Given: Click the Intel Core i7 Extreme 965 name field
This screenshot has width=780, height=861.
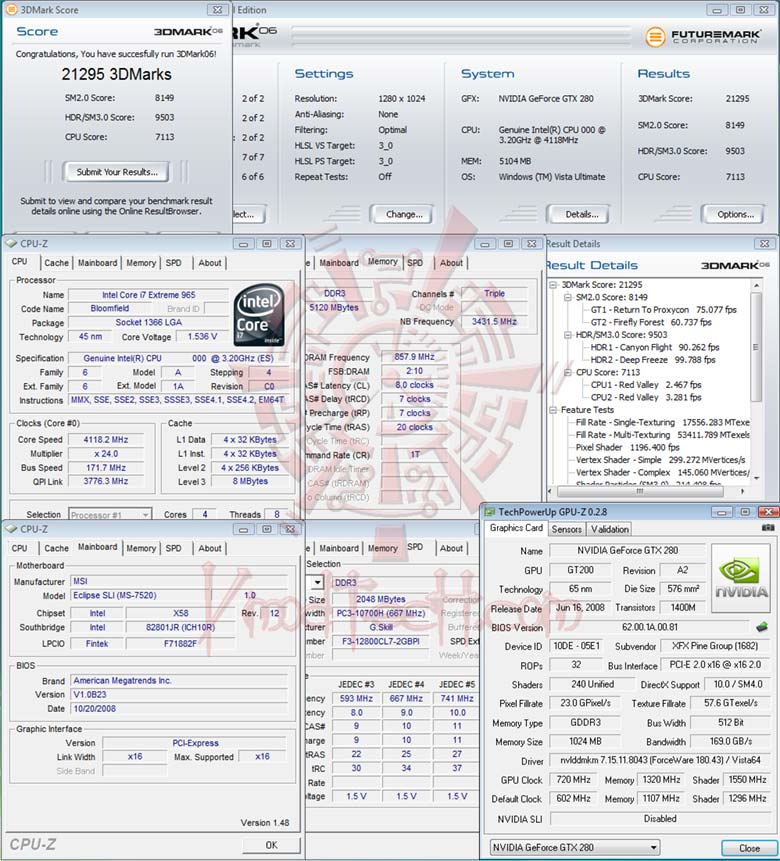Looking at the screenshot, I should click(148, 295).
